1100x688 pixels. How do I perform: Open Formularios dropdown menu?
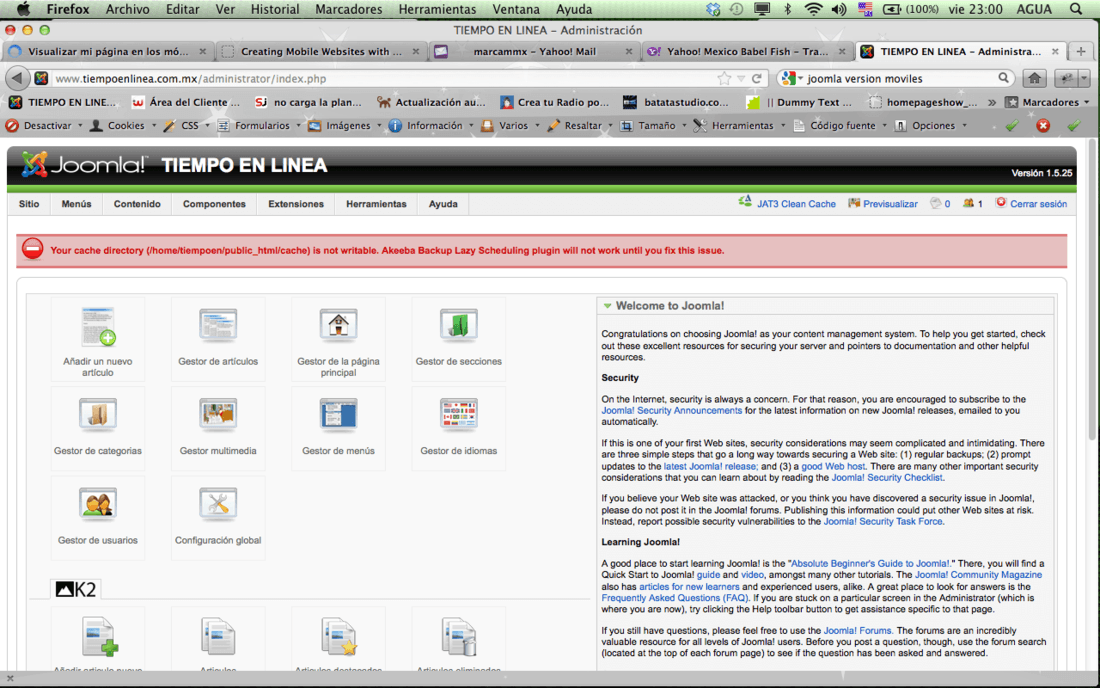[260, 126]
